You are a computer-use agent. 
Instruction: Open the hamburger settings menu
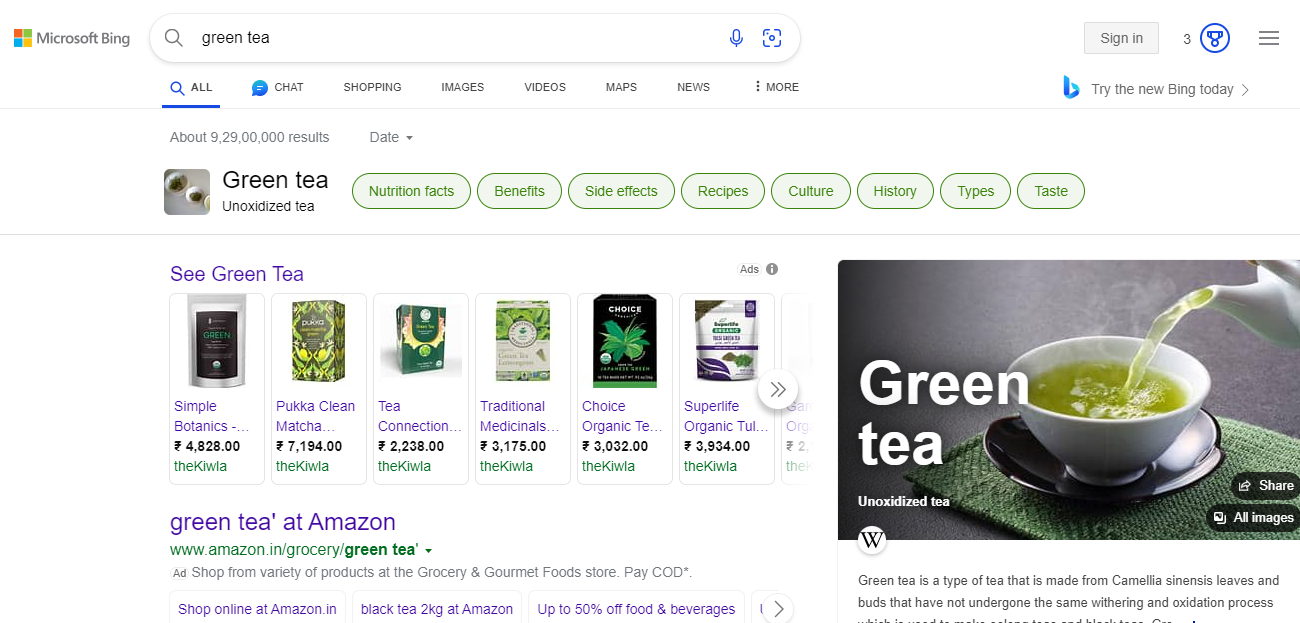click(x=1269, y=38)
